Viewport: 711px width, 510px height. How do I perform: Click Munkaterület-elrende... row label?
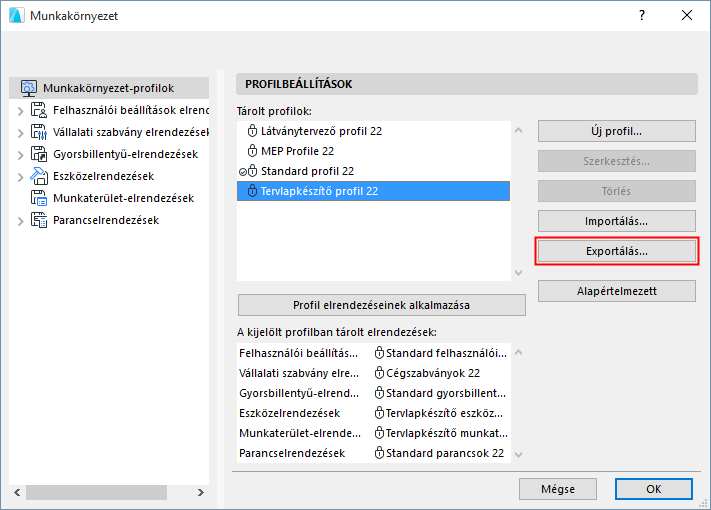pyautogui.click(x=300, y=433)
